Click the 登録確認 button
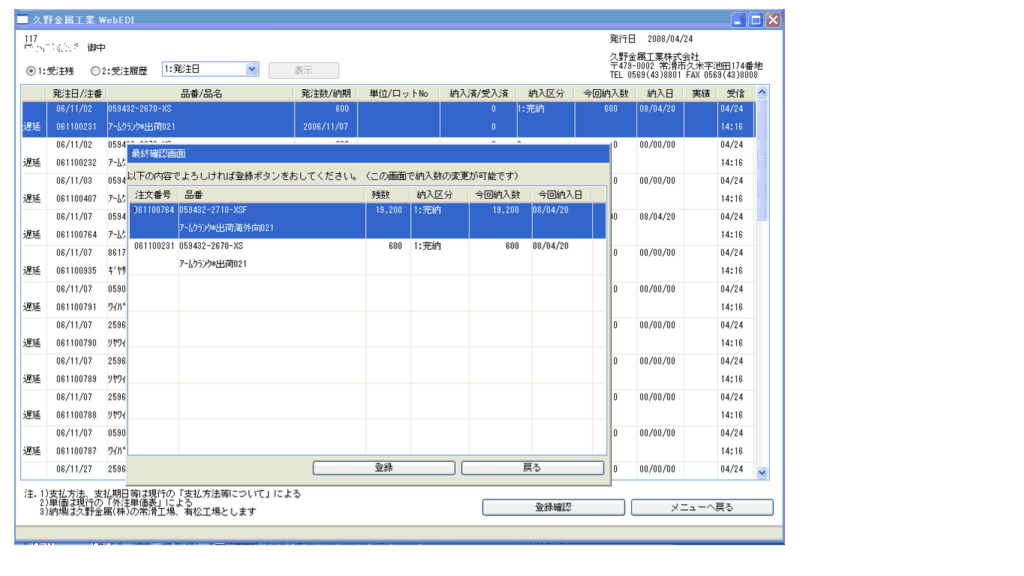Viewport: 1024px width, 576px height. coord(553,507)
